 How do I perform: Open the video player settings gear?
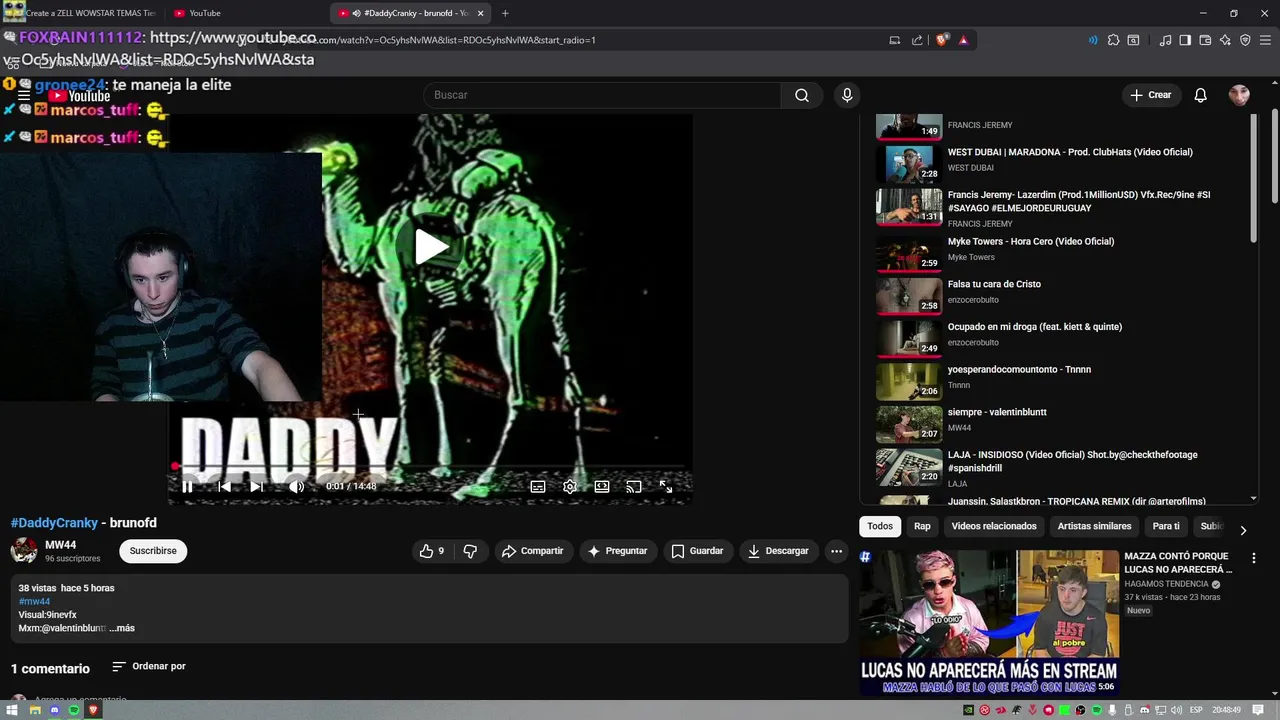570,486
